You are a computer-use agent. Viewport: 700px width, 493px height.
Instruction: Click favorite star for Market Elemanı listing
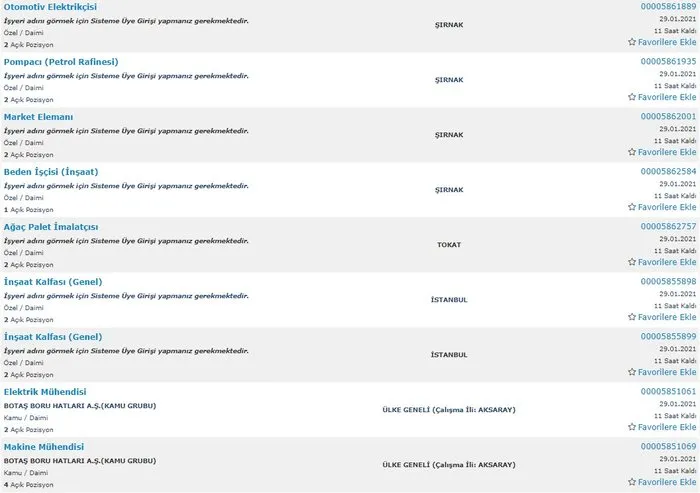point(632,152)
